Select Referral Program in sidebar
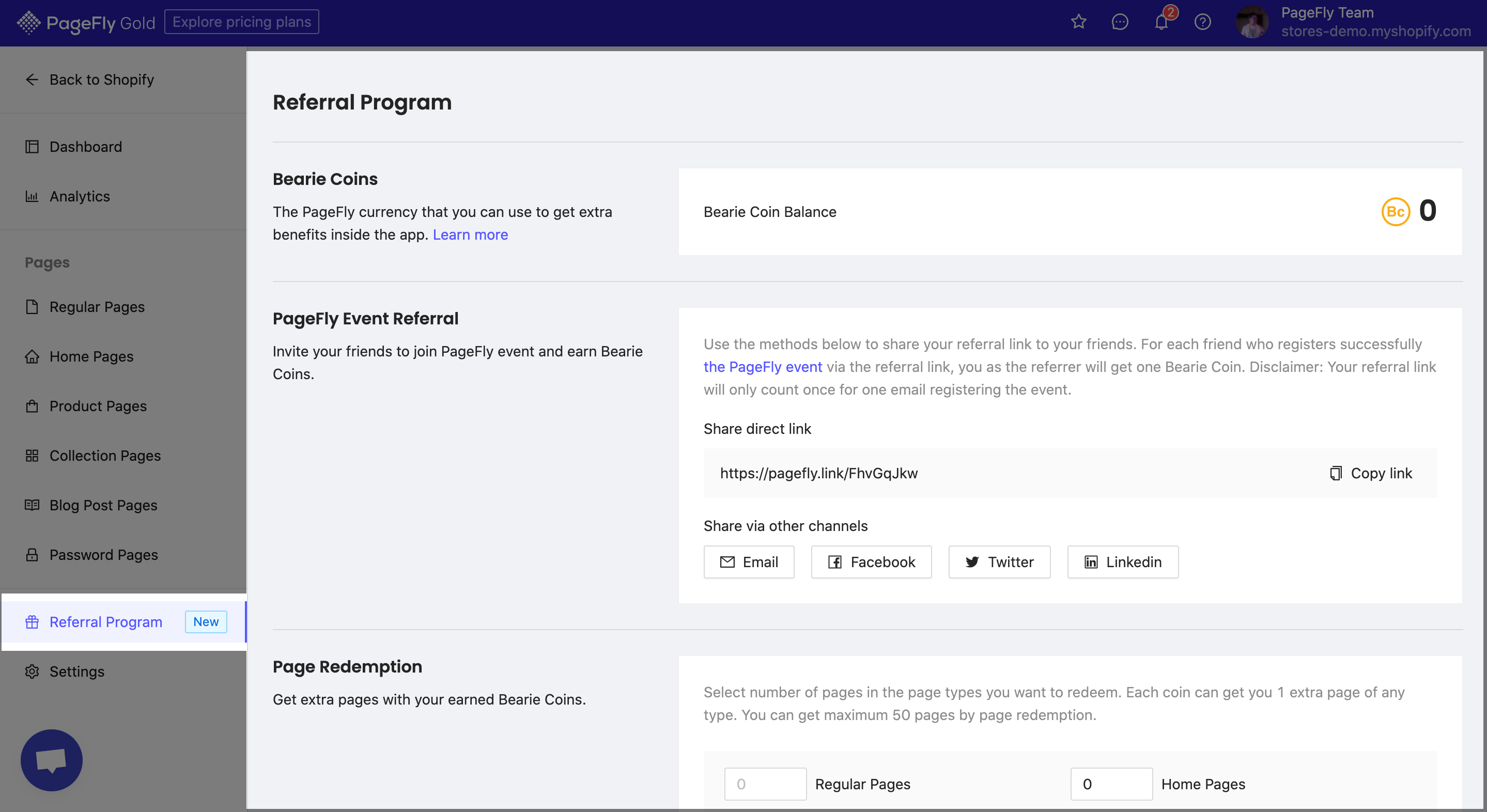 click(x=123, y=622)
